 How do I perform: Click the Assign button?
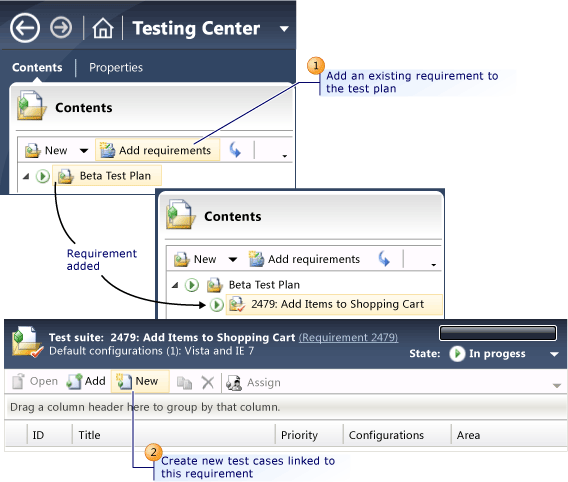click(253, 382)
